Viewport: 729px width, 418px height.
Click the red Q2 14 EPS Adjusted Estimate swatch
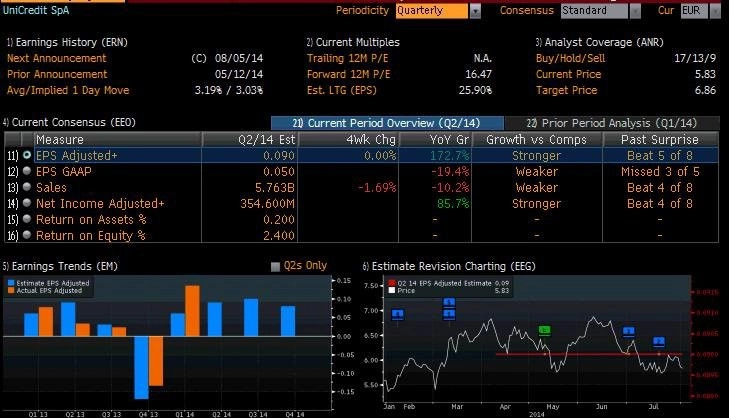[392, 283]
